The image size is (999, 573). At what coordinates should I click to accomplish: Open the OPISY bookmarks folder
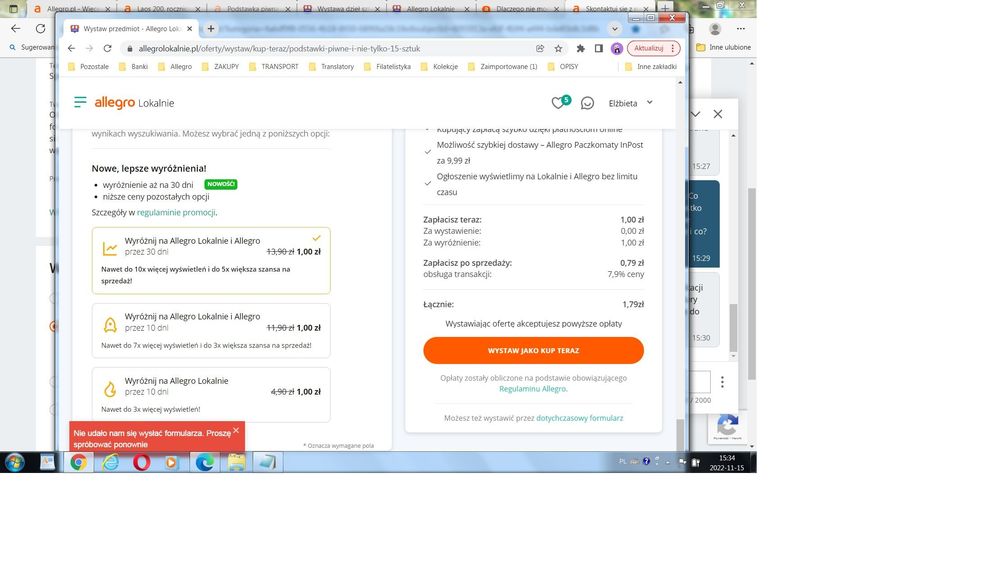click(563, 66)
